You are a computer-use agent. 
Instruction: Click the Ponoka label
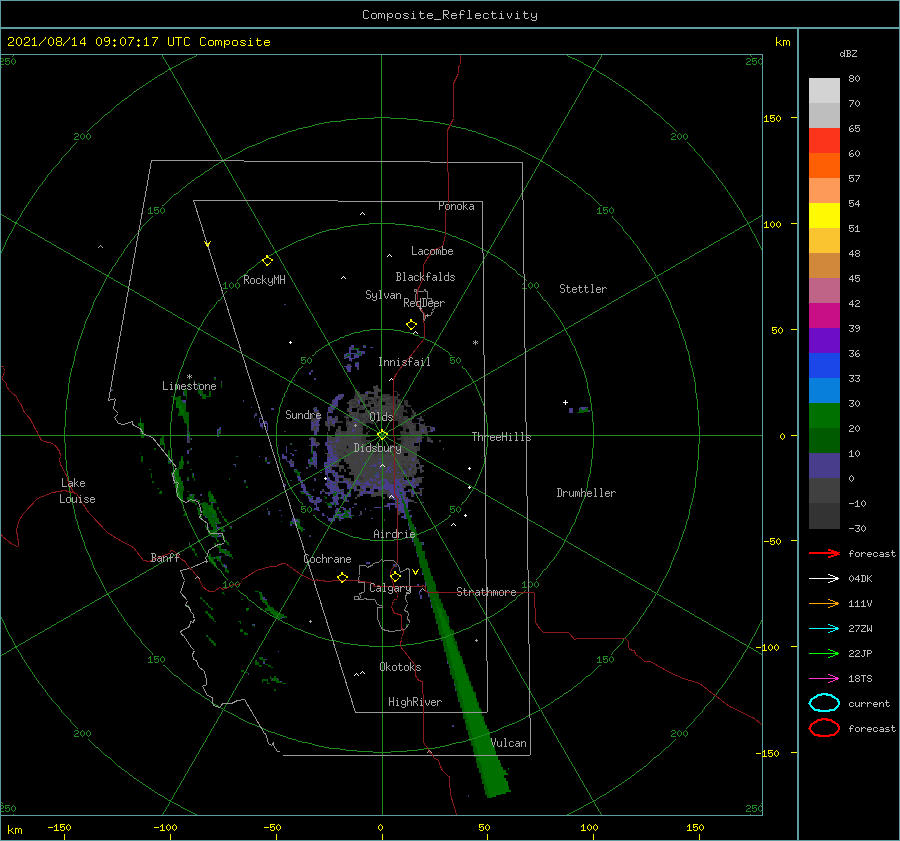click(x=456, y=206)
